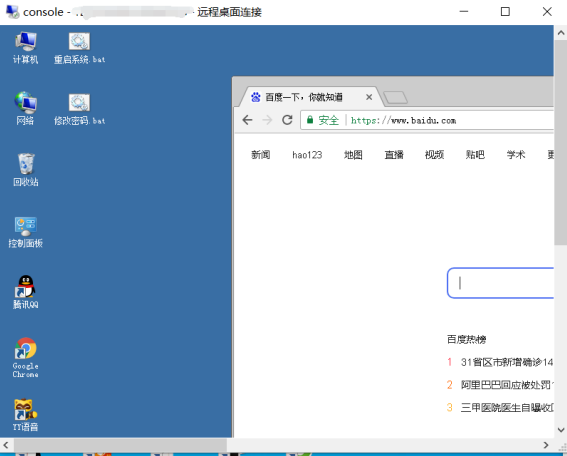Screen dimensions: 567x456
Task: Focus the Baidu search input box
Action: point(500,283)
